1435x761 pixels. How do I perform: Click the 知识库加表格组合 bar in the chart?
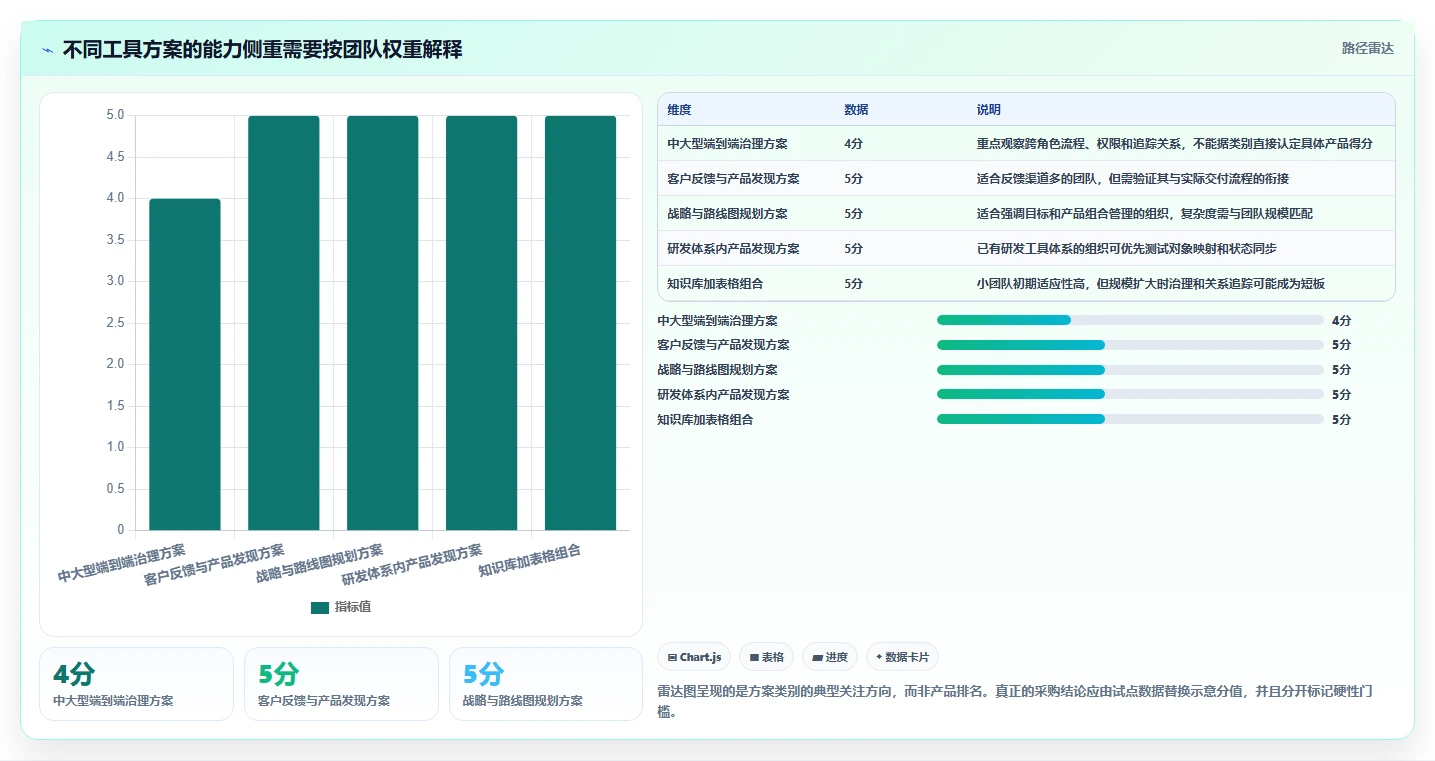click(x=581, y=323)
